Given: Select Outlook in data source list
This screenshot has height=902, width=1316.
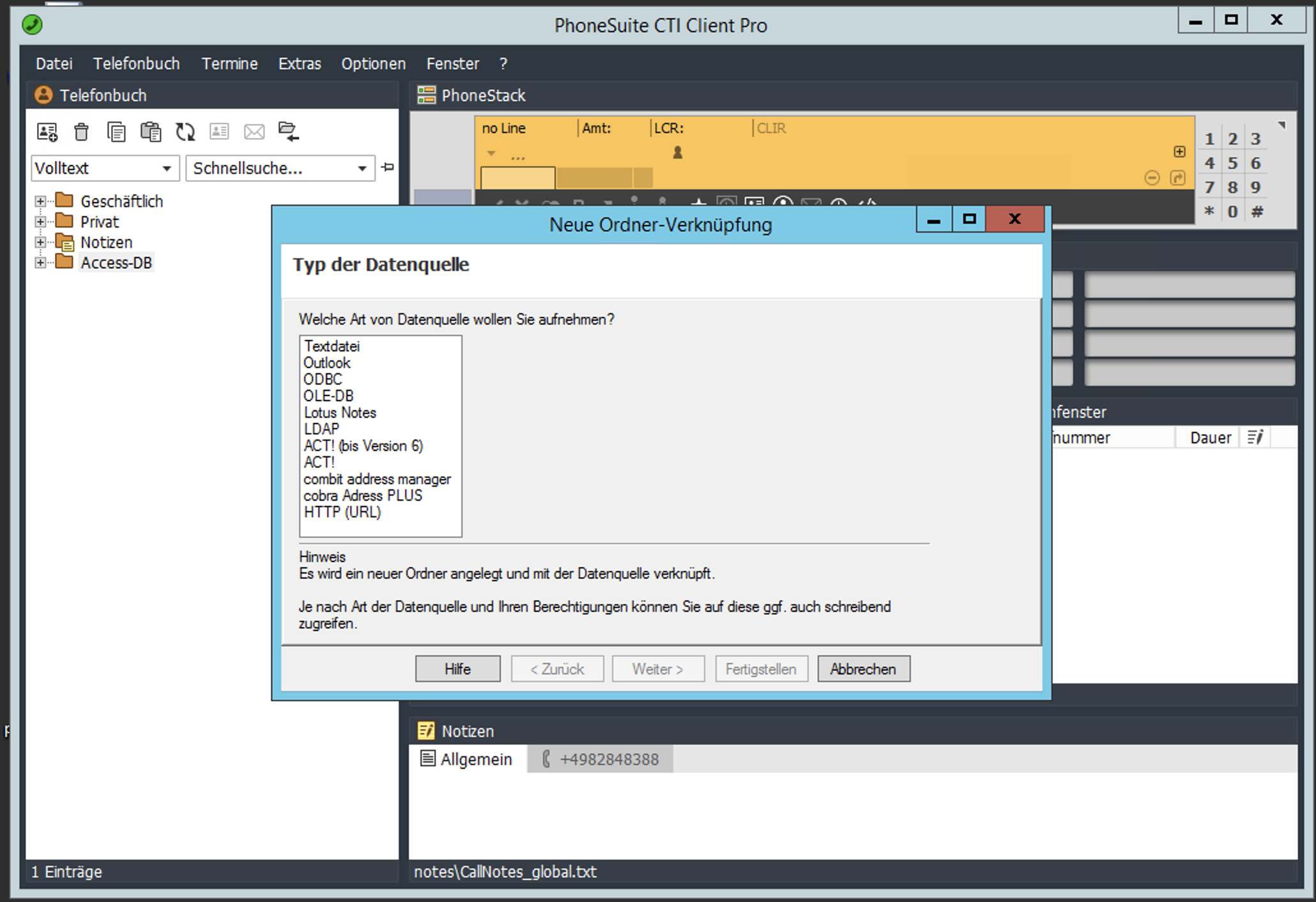Looking at the screenshot, I should [326, 363].
